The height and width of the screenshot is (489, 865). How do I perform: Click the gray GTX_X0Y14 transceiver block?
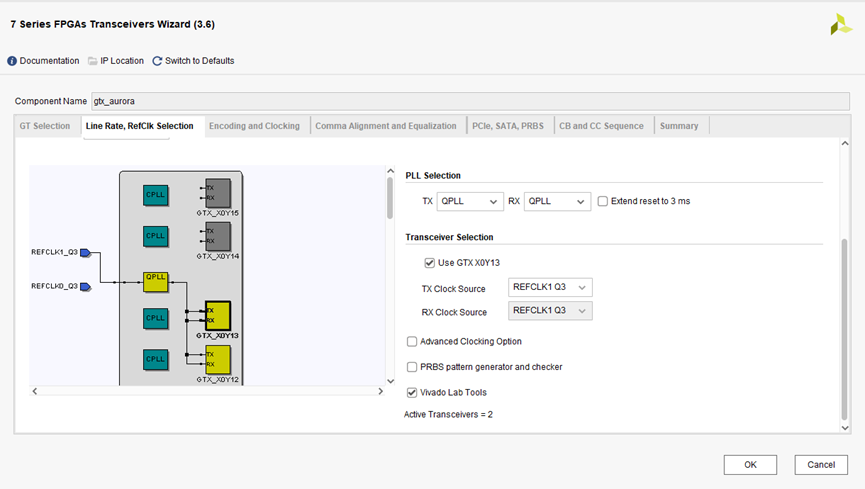(x=218, y=236)
